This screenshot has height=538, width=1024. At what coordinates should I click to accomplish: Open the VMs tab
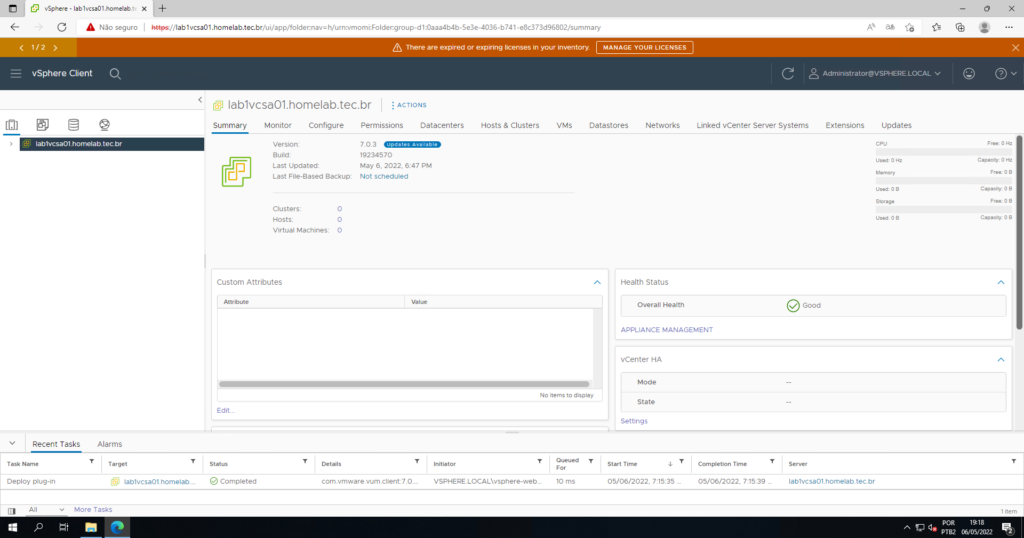point(564,125)
